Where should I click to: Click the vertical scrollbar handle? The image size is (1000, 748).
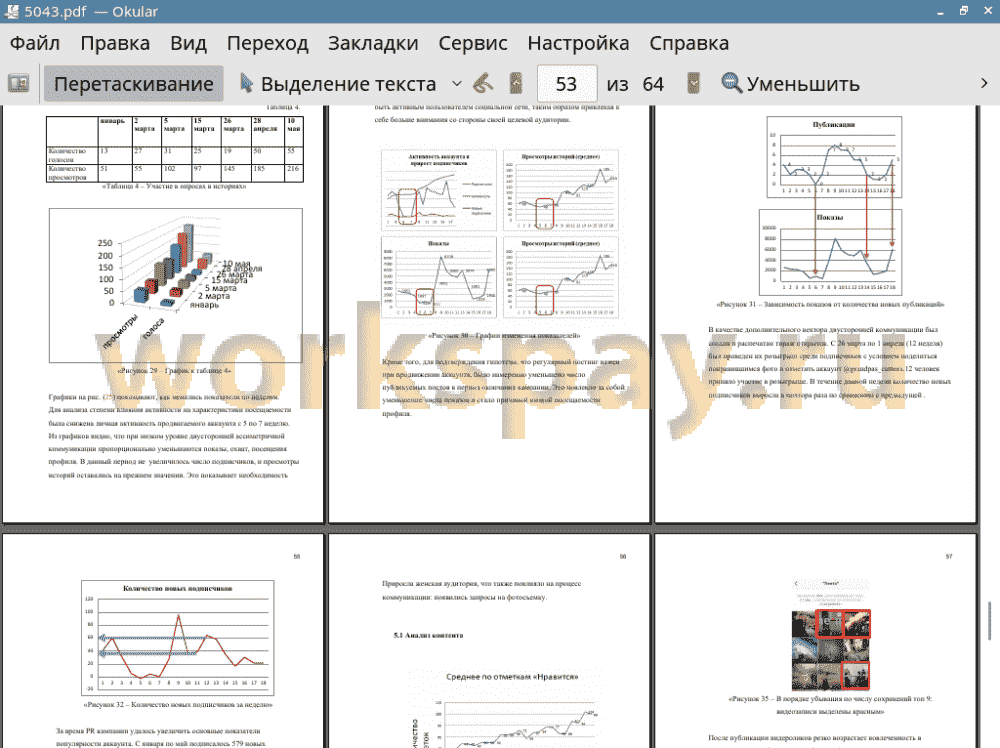(x=990, y=620)
